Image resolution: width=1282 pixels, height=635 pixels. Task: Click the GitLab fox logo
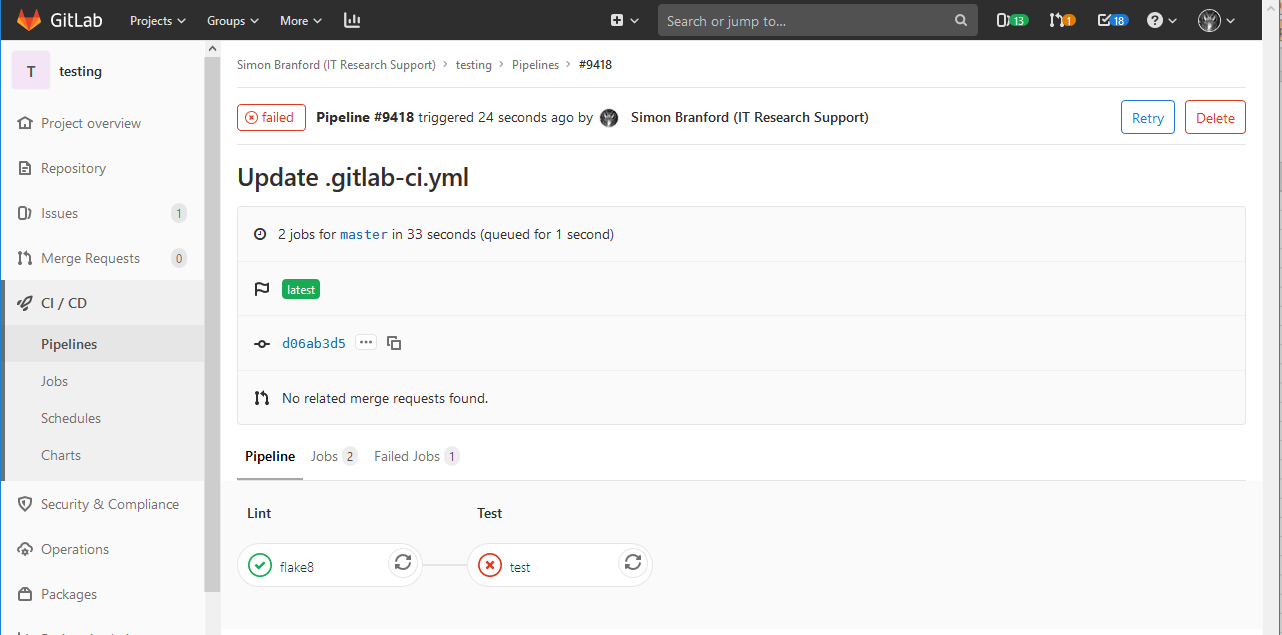click(x=30, y=20)
